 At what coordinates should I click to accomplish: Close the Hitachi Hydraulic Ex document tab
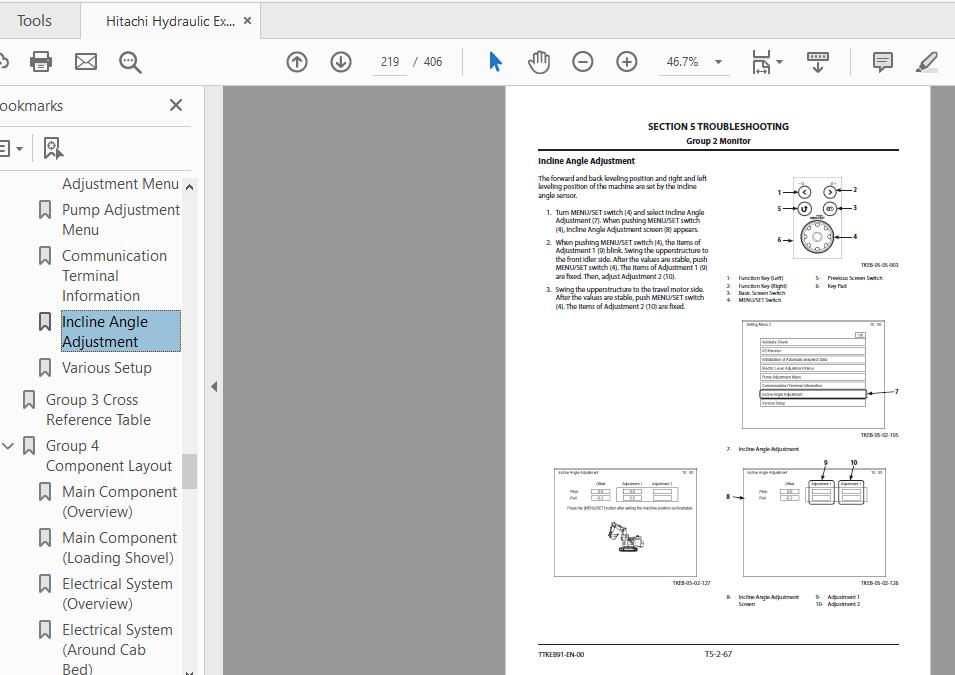click(247, 21)
